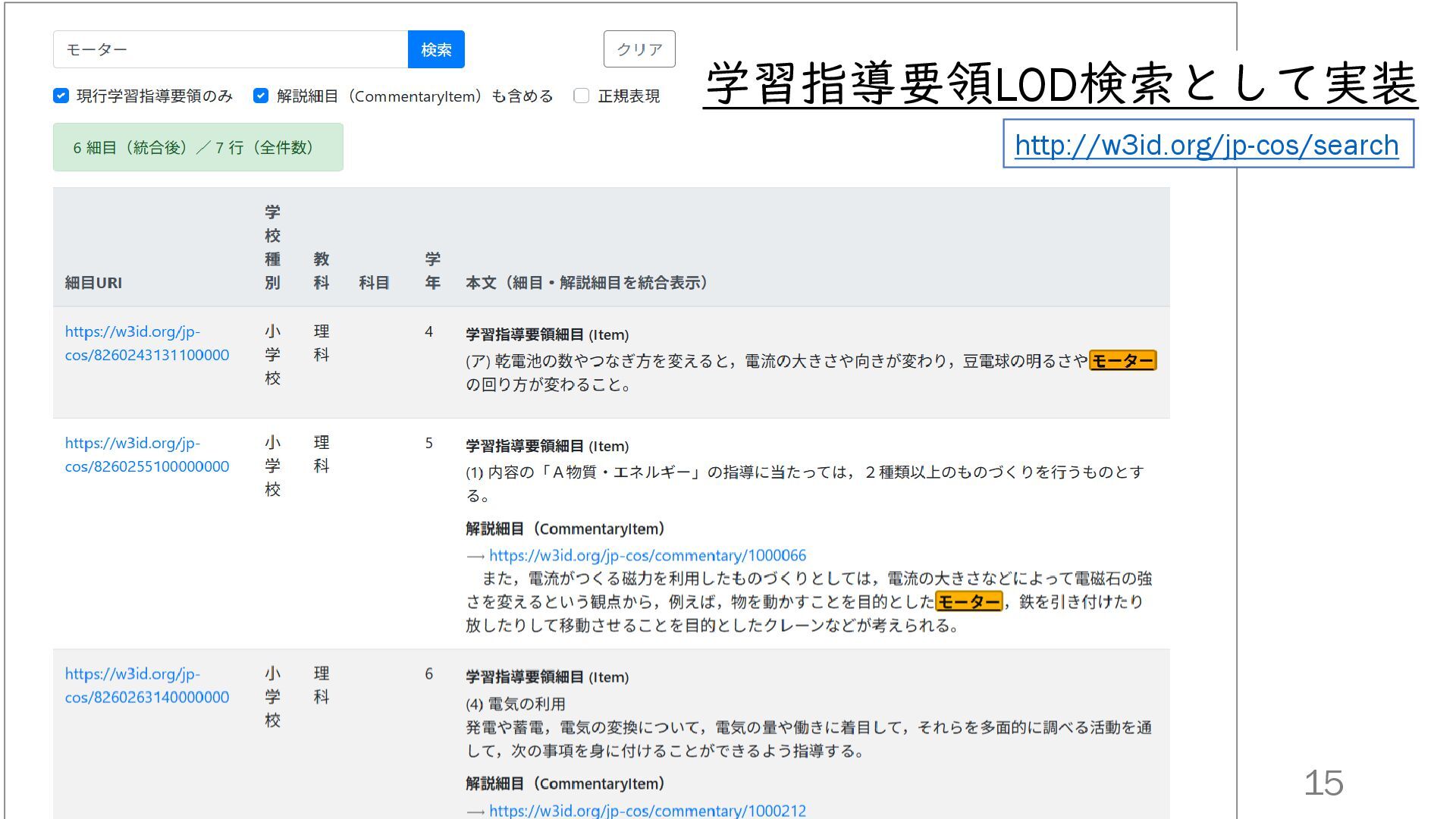Viewport: 1456px width, 819px height.
Task: Open the w3id.org/jp-cos/search link
Action: coord(1207,144)
